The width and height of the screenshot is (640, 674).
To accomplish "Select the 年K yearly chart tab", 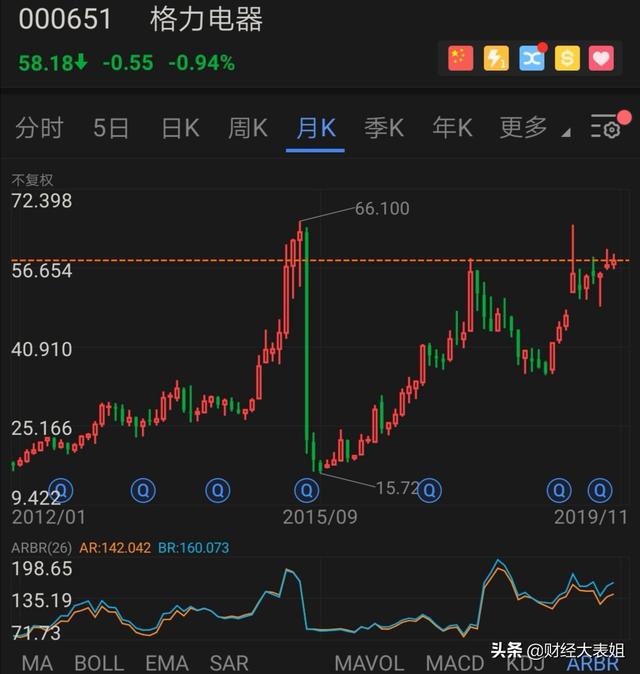I will [x=452, y=128].
